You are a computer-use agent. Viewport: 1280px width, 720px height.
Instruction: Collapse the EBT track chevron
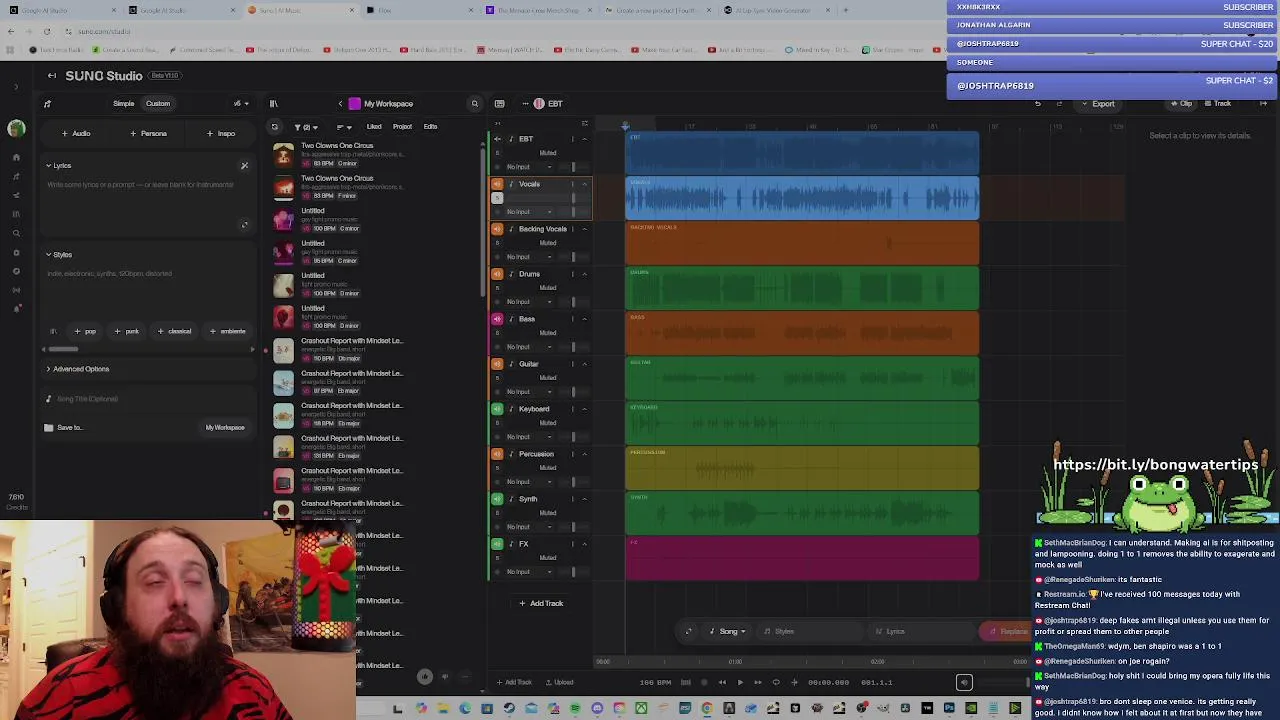(585, 139)
